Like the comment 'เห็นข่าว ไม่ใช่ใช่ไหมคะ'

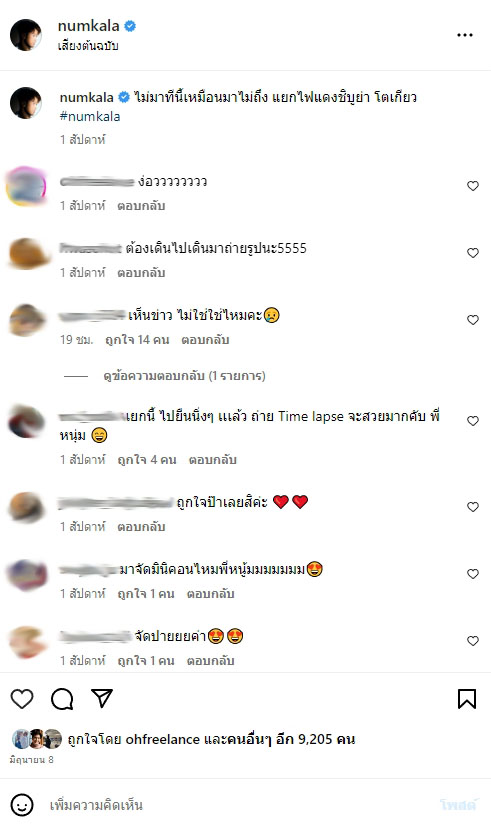tap(473, 320)
